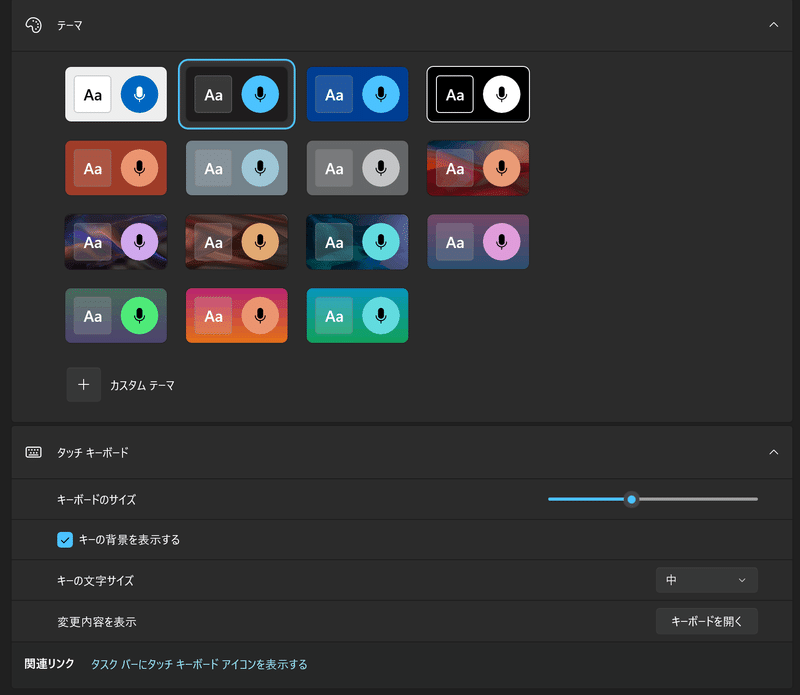Apply the pale blue-gray theme
Screen dimensions: 800x695
(237, 168)
